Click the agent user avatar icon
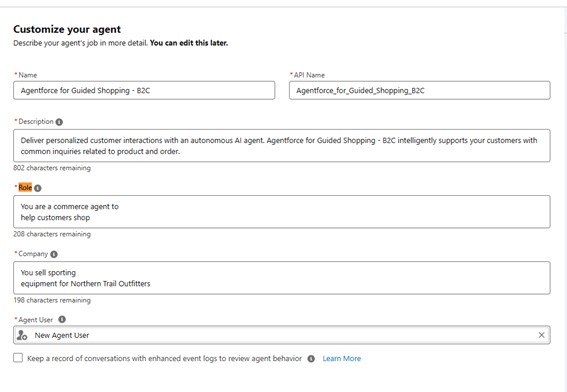The image size is (567, 392). [x=22, y=335]
